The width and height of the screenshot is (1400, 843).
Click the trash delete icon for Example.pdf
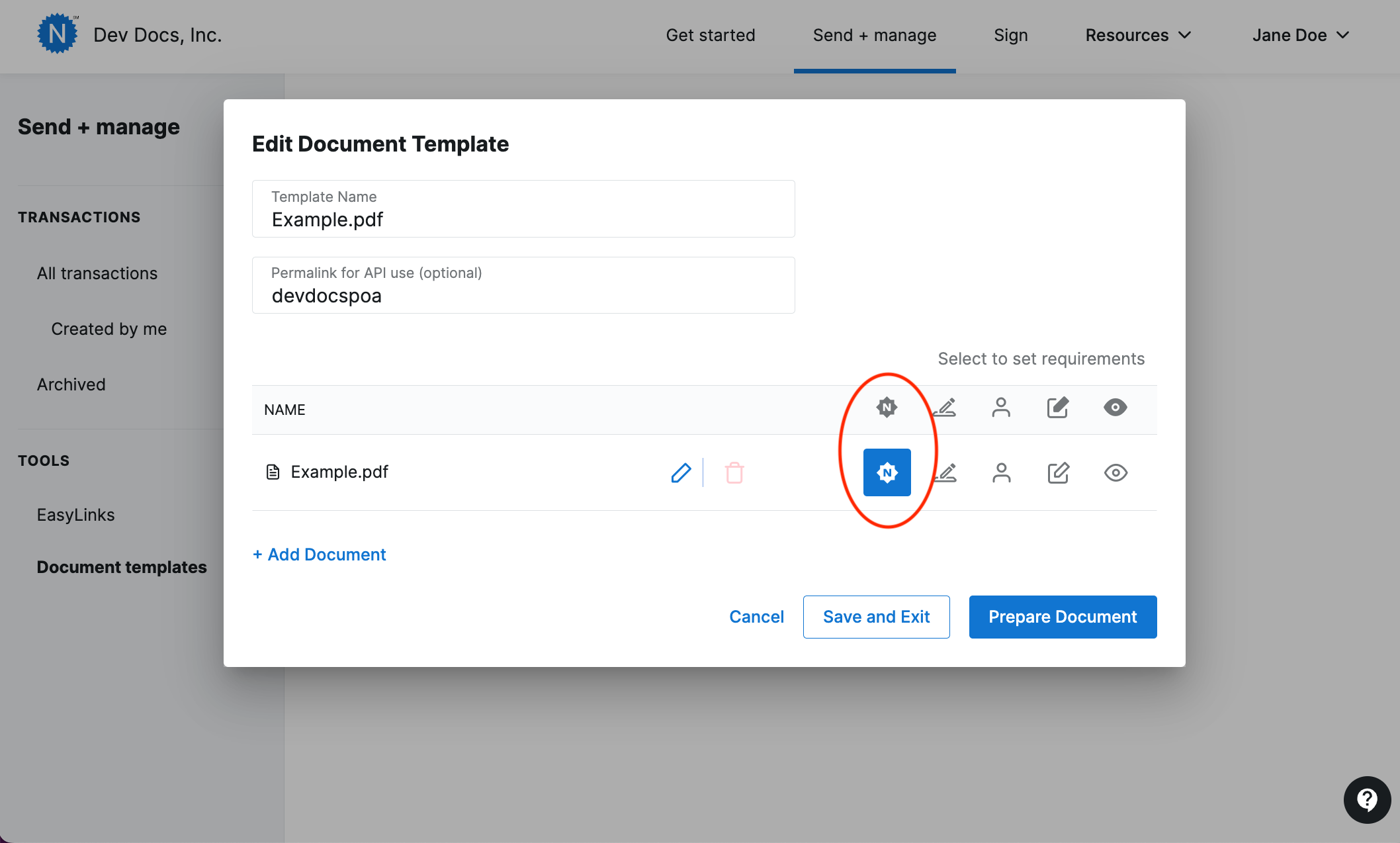734,472
